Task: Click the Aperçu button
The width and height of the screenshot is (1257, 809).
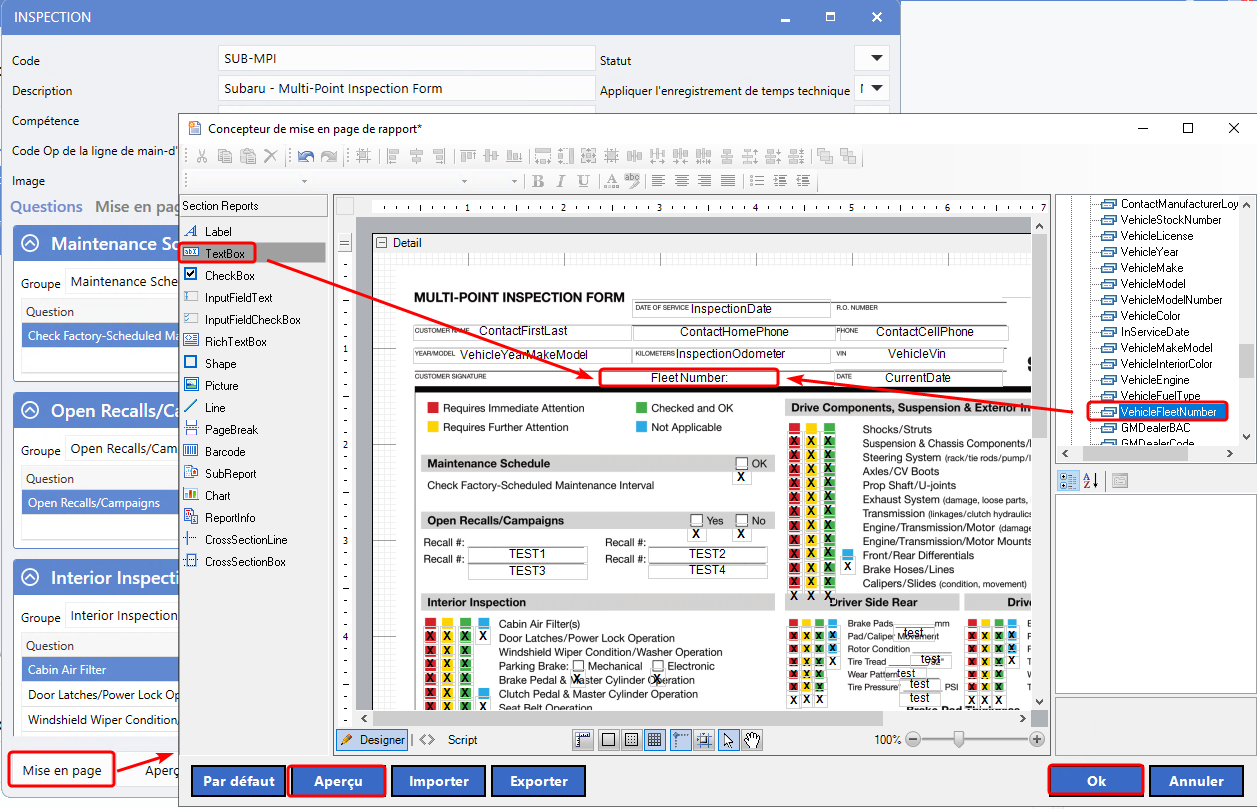Action: click(x=337, y=781)
